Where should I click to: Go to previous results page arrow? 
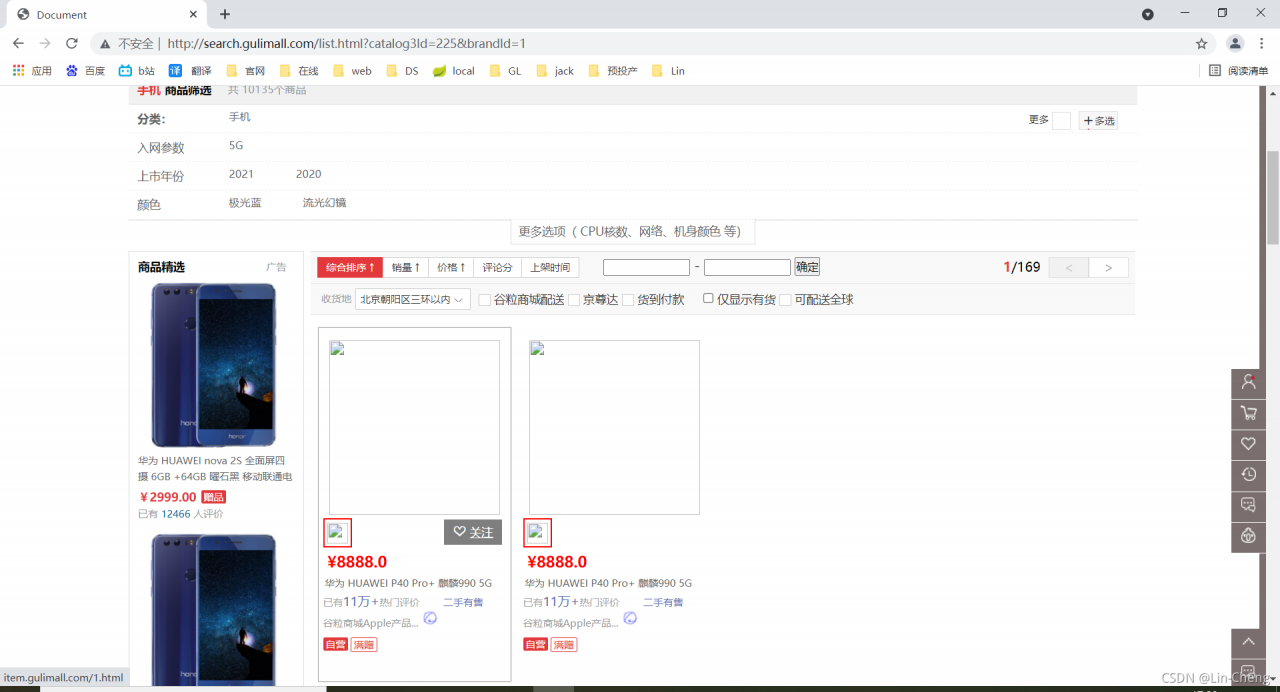[1069, 268]
